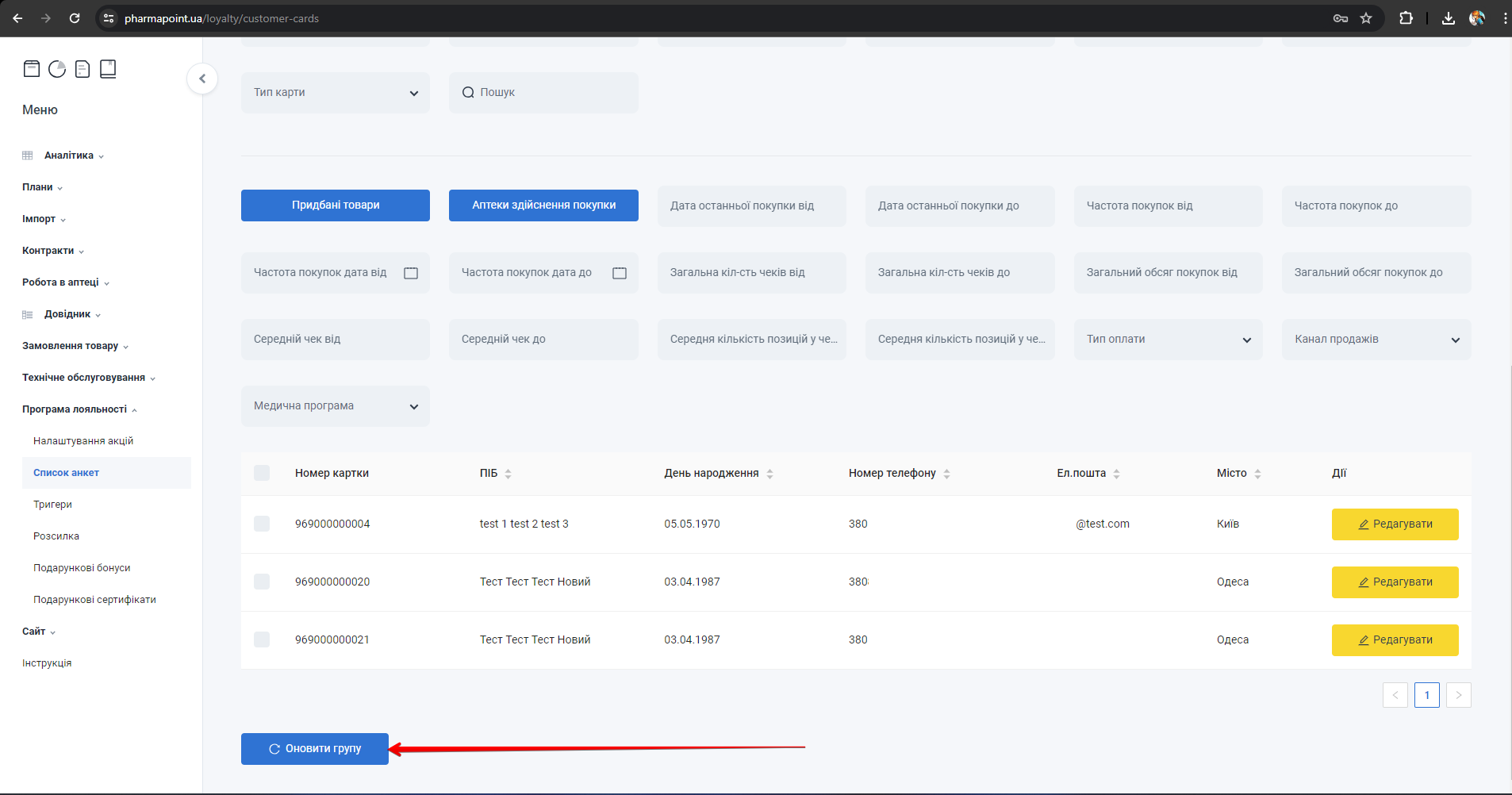Click the book icon in the sidebar header
The height and width of the screenshot is (795, 1512).
click(108, 69)
